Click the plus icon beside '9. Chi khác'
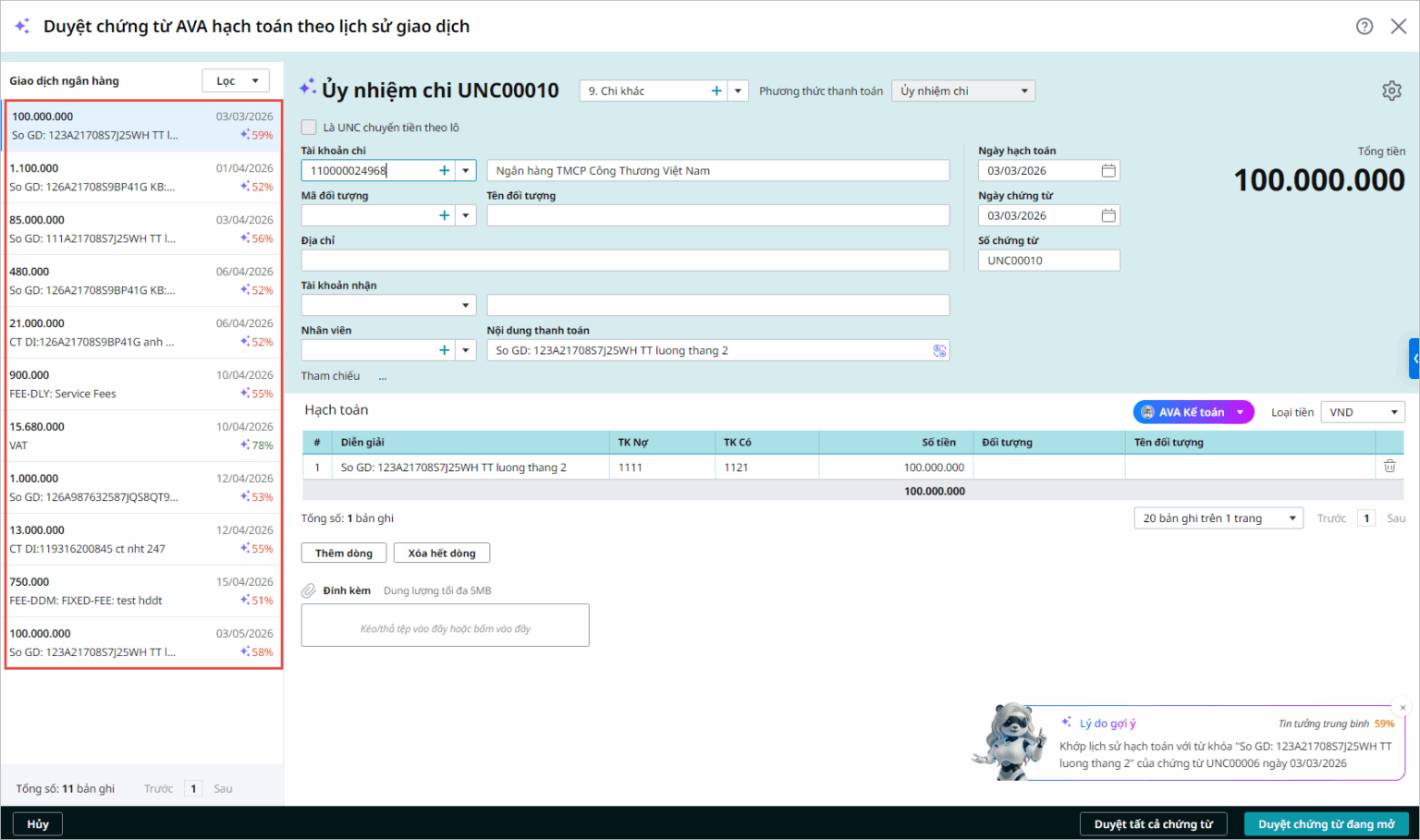Image resolution: width=1420 pixels, height=840 pixels. point(716,91)
